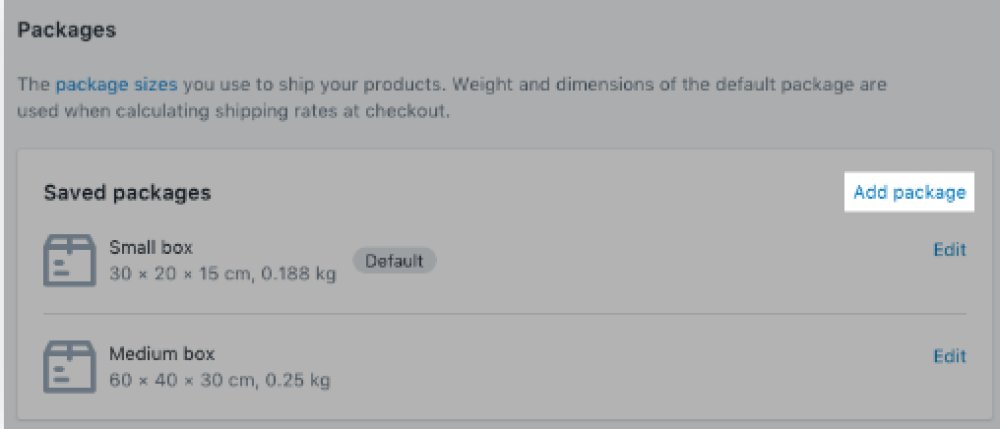
Task: Click the text about calculating shipping rates at checkout
Action: coord(233,112)
